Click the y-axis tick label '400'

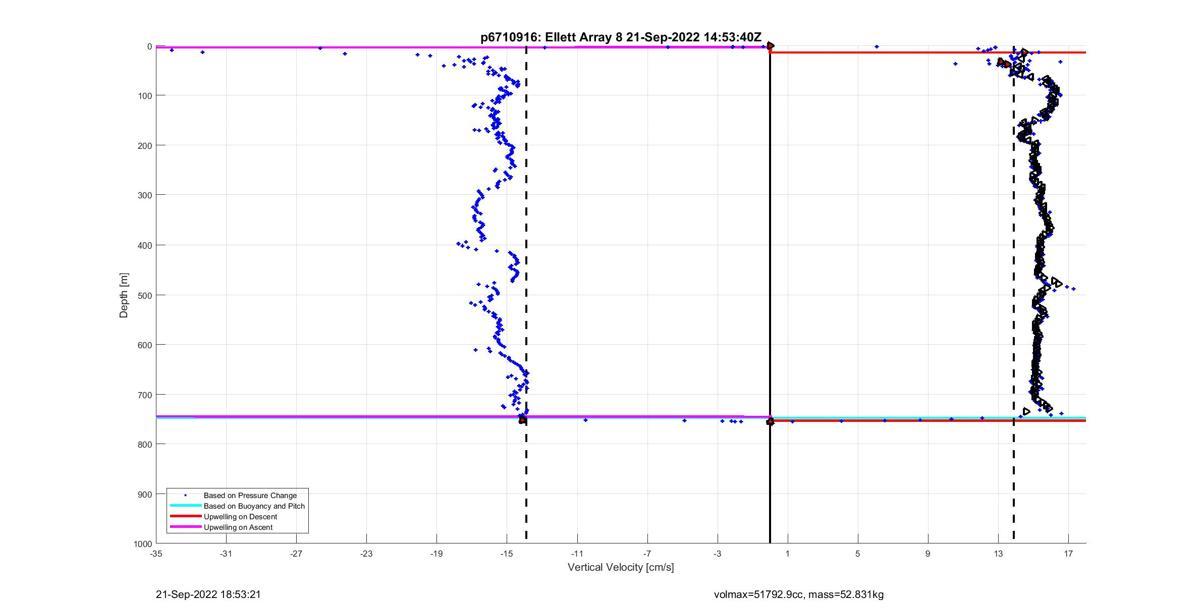(x=146, y=245)
